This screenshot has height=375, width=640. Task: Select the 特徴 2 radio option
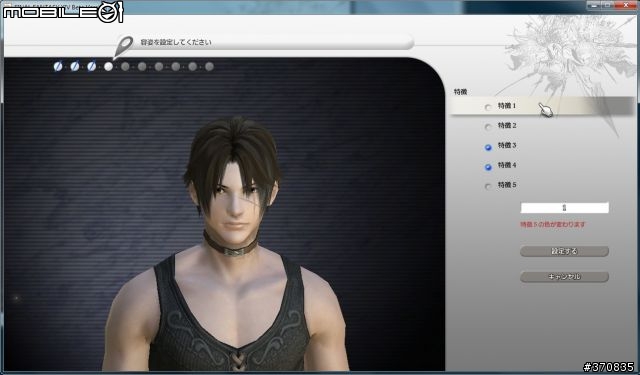tap(488, 127)
